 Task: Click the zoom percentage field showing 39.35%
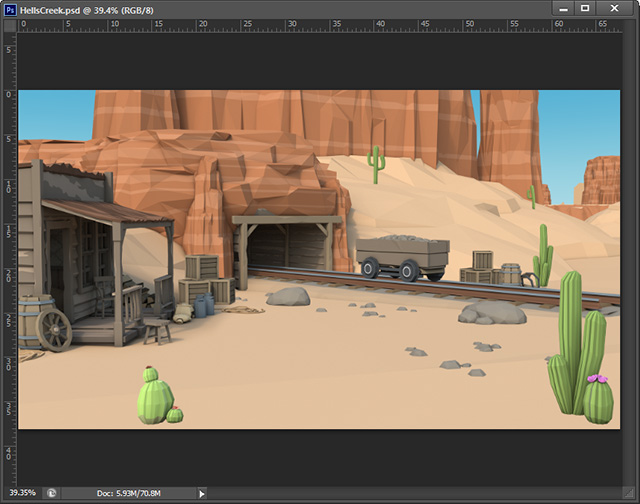click(21, 493)
